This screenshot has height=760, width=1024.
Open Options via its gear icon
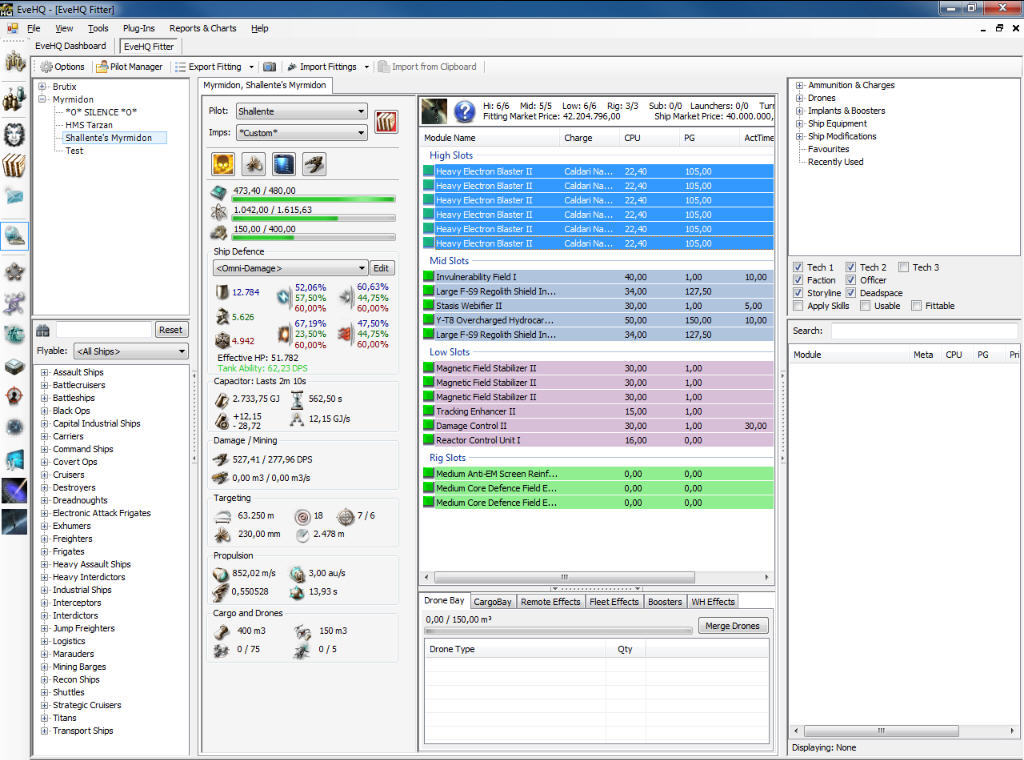click(46, 67)
